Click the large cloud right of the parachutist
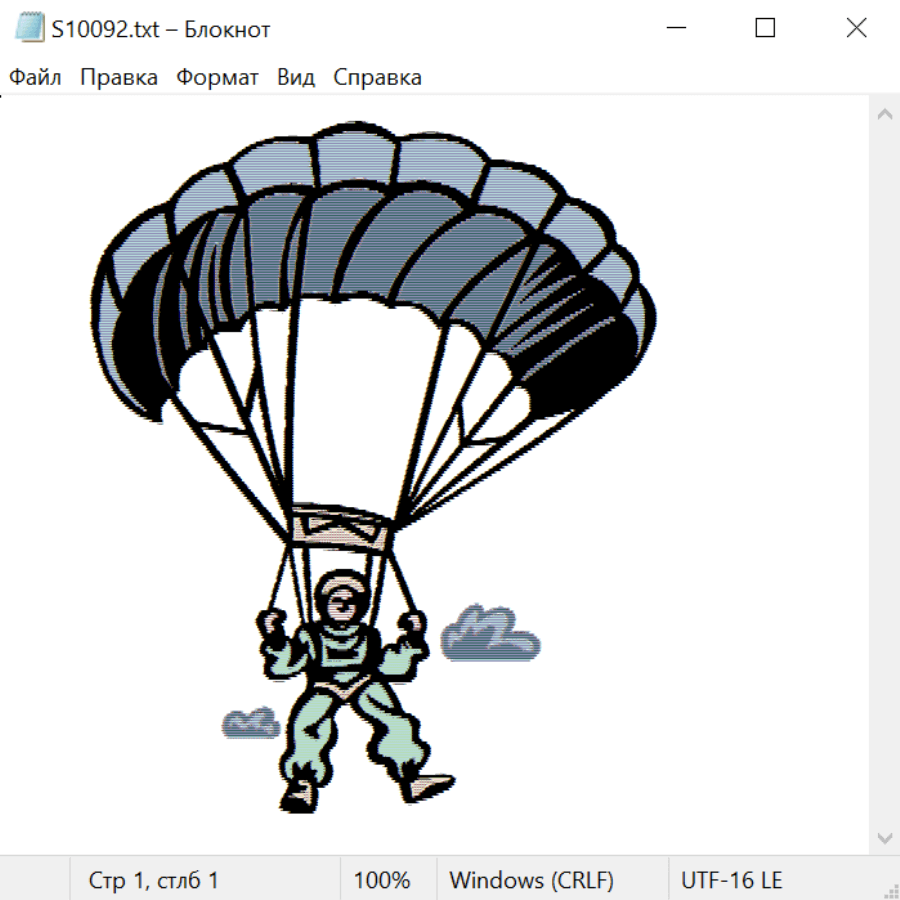The image size is (900, 900). (489, 635)
